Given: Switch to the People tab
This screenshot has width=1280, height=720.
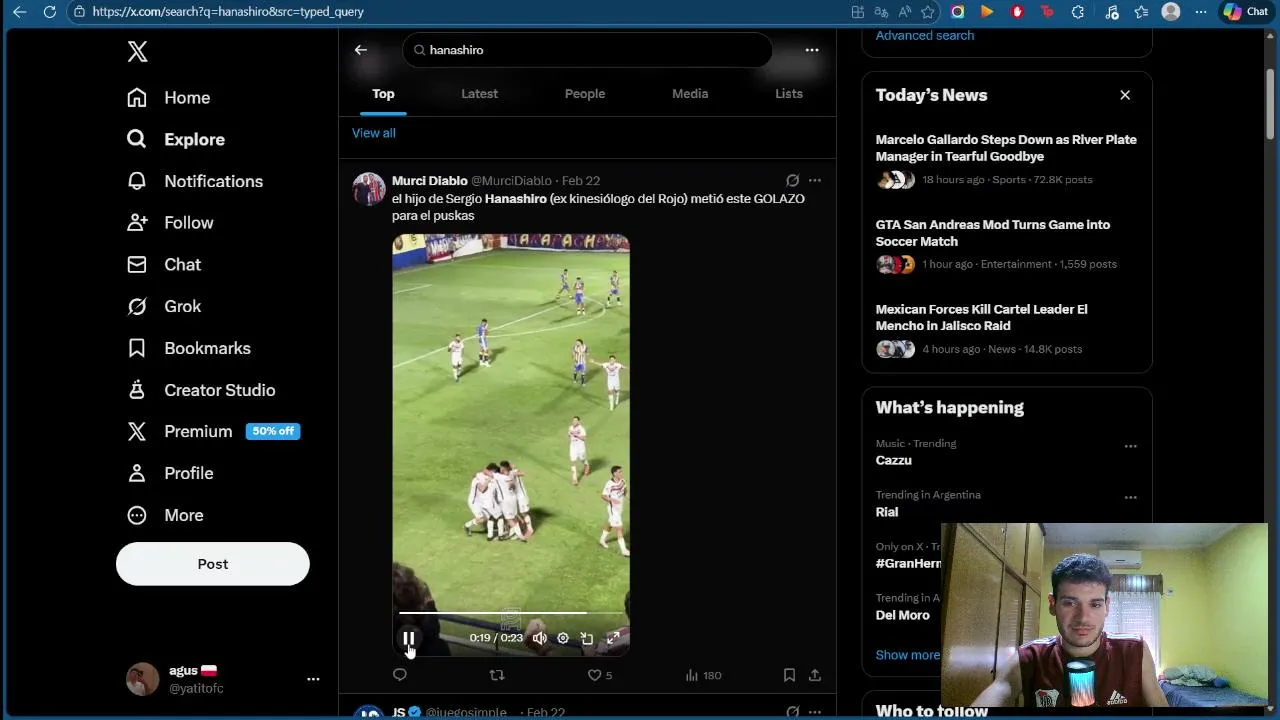Looking at the screenshot, I should pos(585,94).
